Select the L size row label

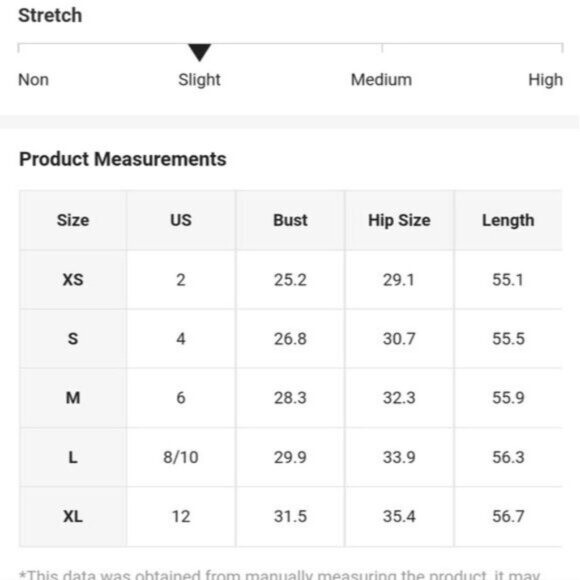pos(73,458)
